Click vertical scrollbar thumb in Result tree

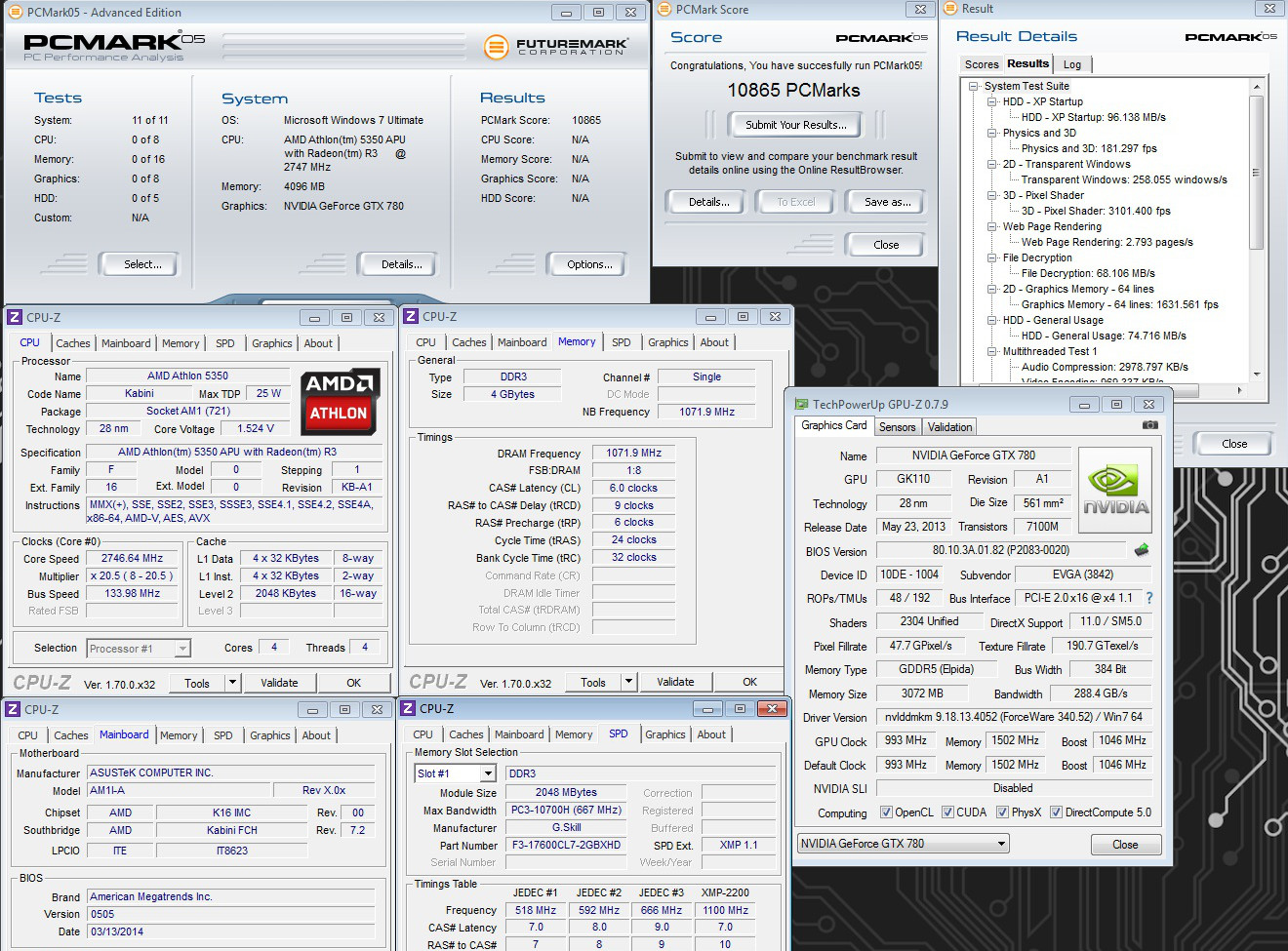click(x=1256, y=173)
